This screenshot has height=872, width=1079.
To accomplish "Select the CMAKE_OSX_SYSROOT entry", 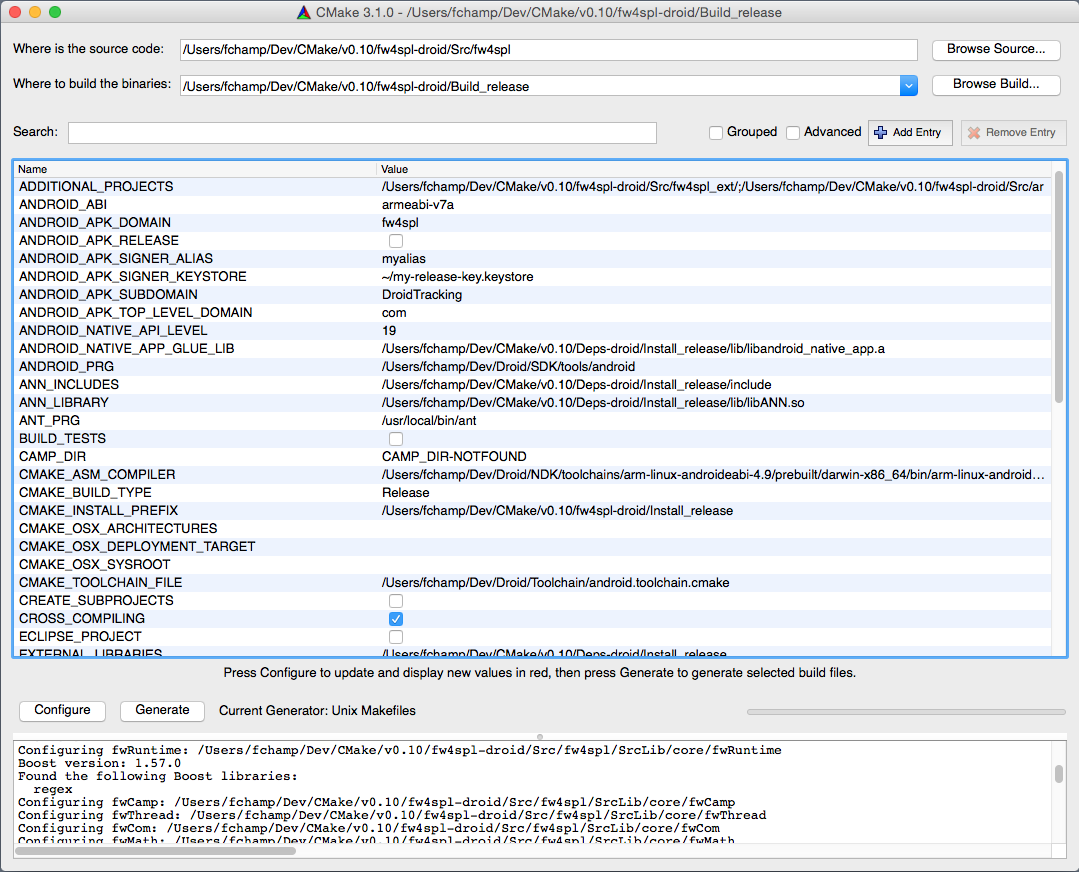I will pyautogui.click(x=94, y=564).
